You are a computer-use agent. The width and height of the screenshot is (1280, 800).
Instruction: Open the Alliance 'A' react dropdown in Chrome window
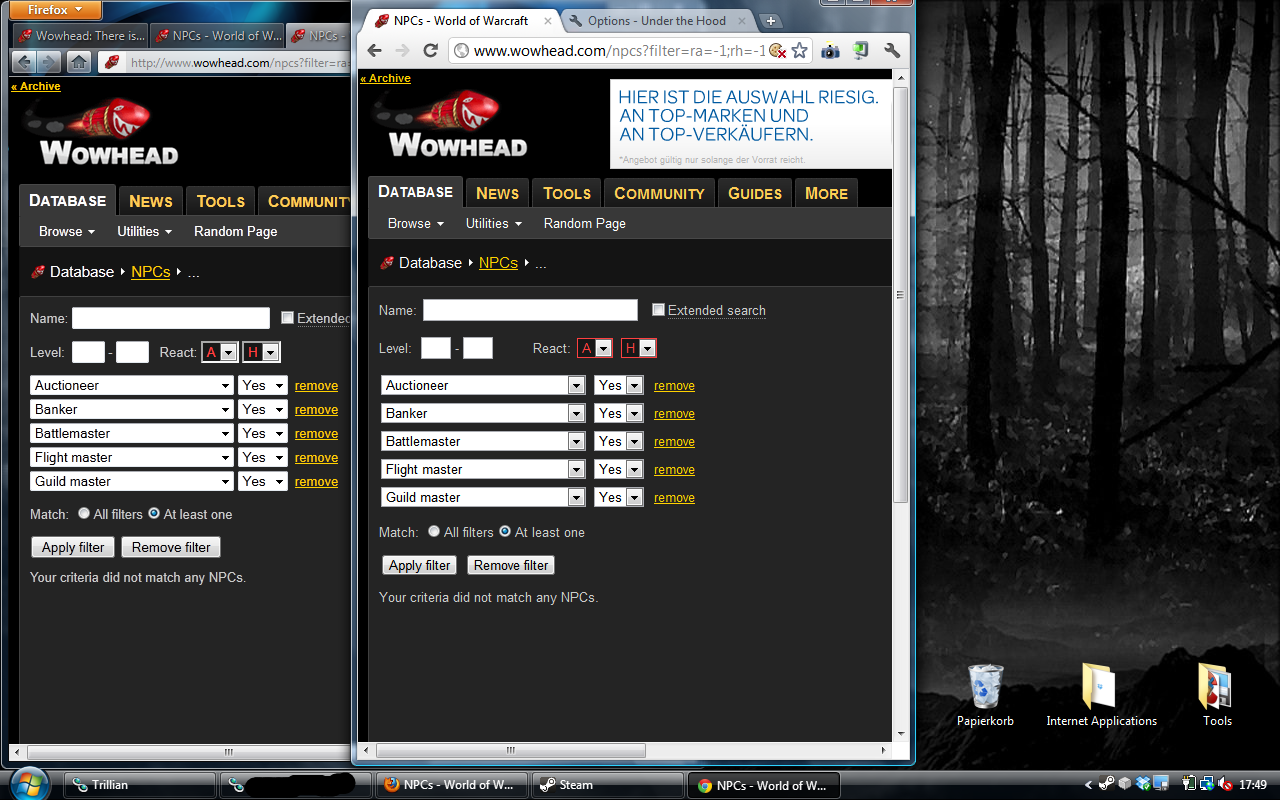595,348
